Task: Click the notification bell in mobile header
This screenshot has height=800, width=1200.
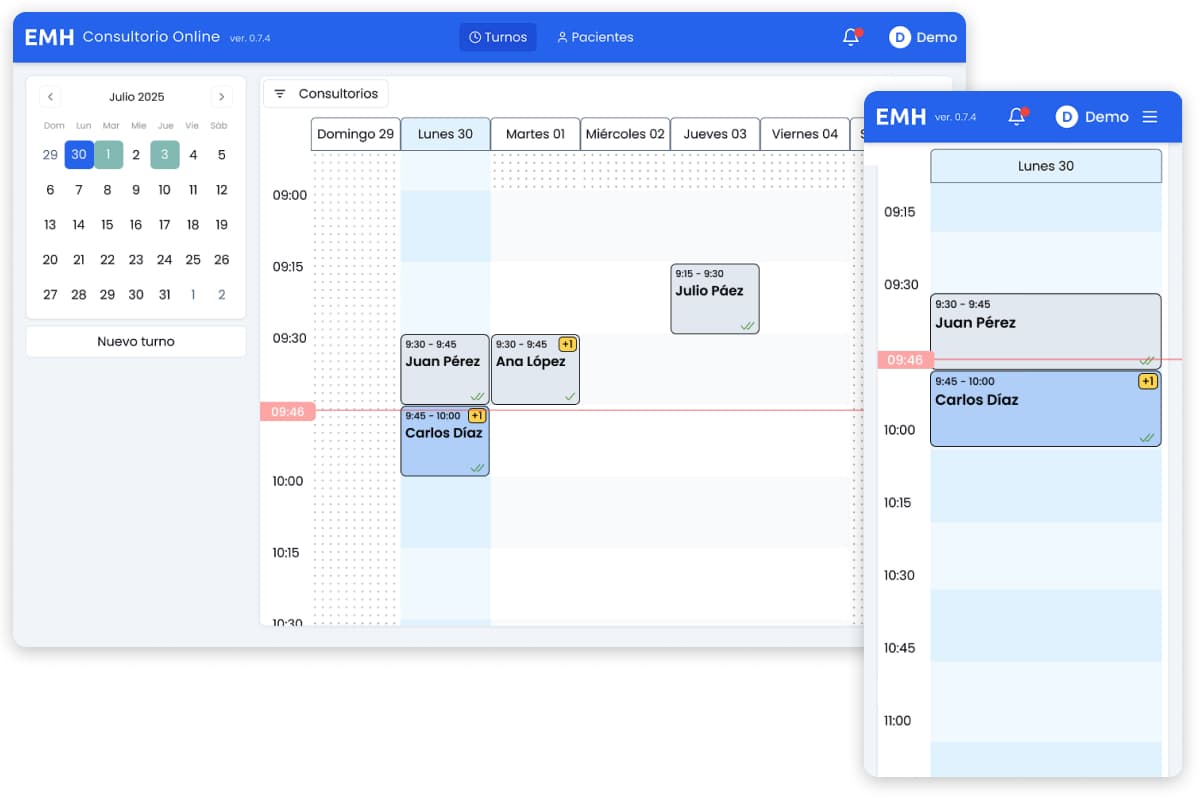Action: [1017, 116]
